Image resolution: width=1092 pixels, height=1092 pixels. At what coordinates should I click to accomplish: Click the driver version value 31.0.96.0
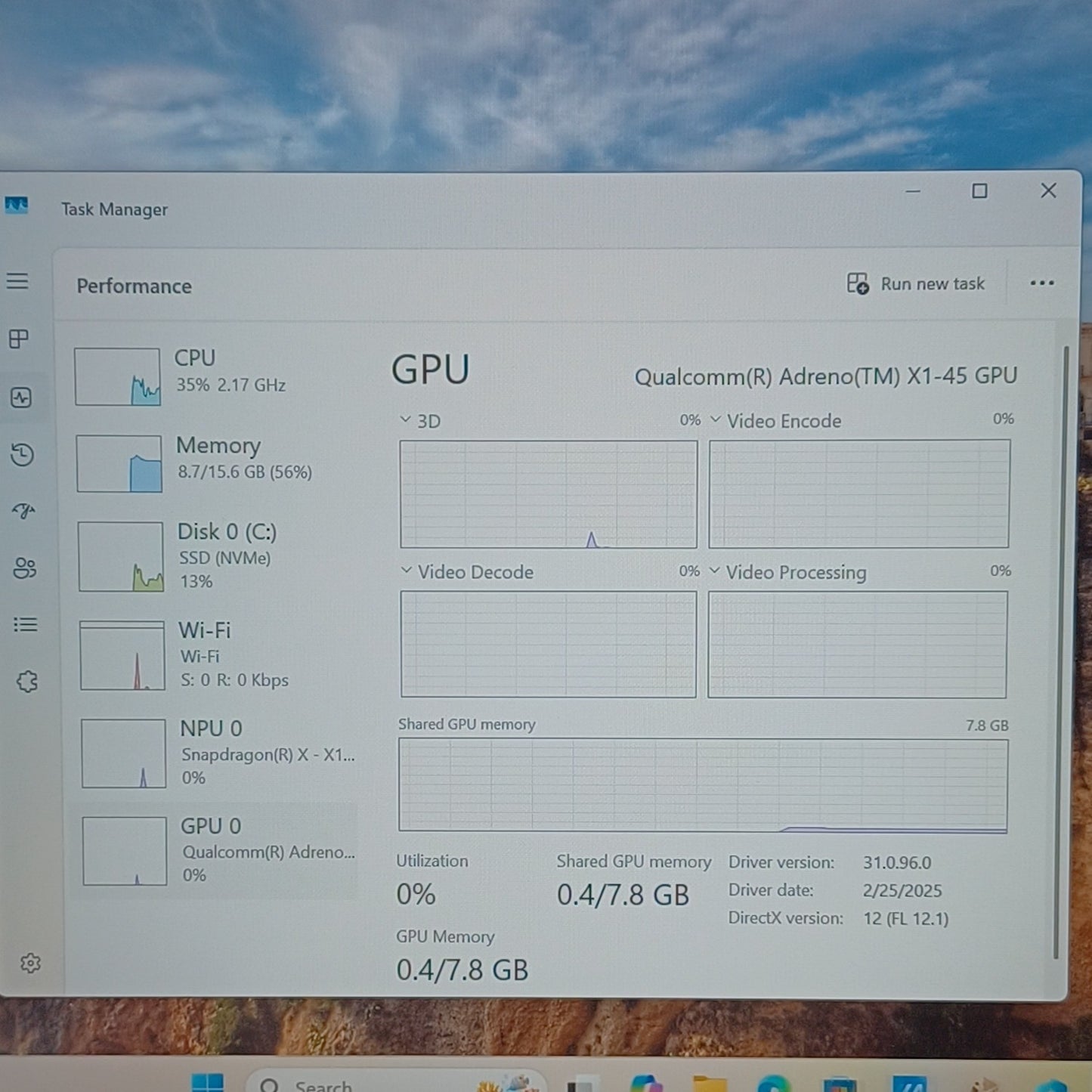[897, 862]
